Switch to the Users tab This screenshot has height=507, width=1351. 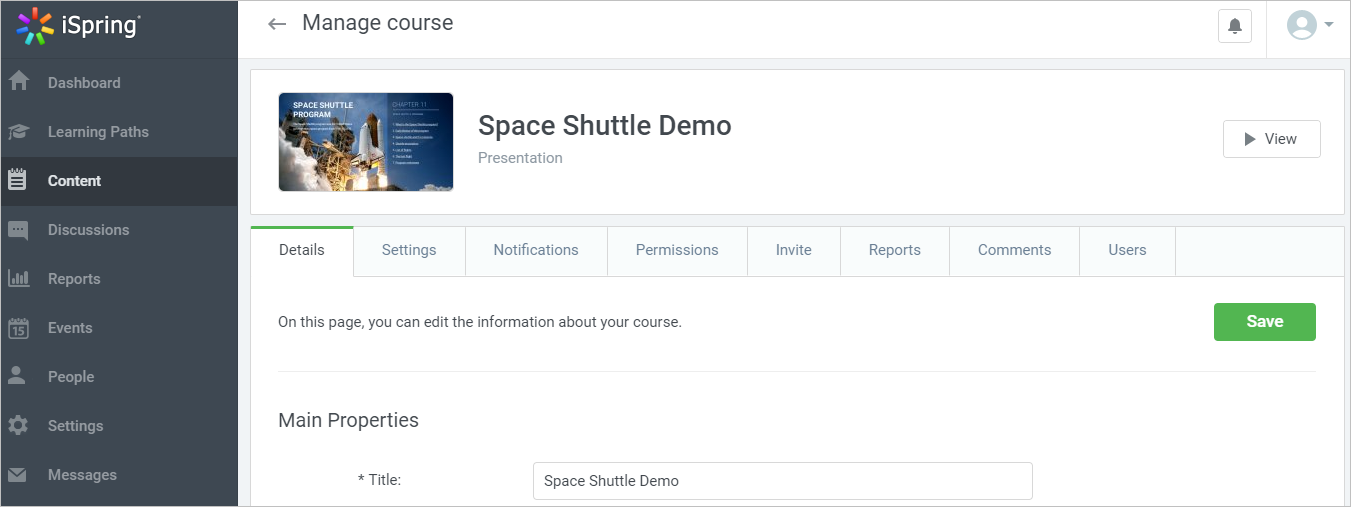coord(1127,251)
